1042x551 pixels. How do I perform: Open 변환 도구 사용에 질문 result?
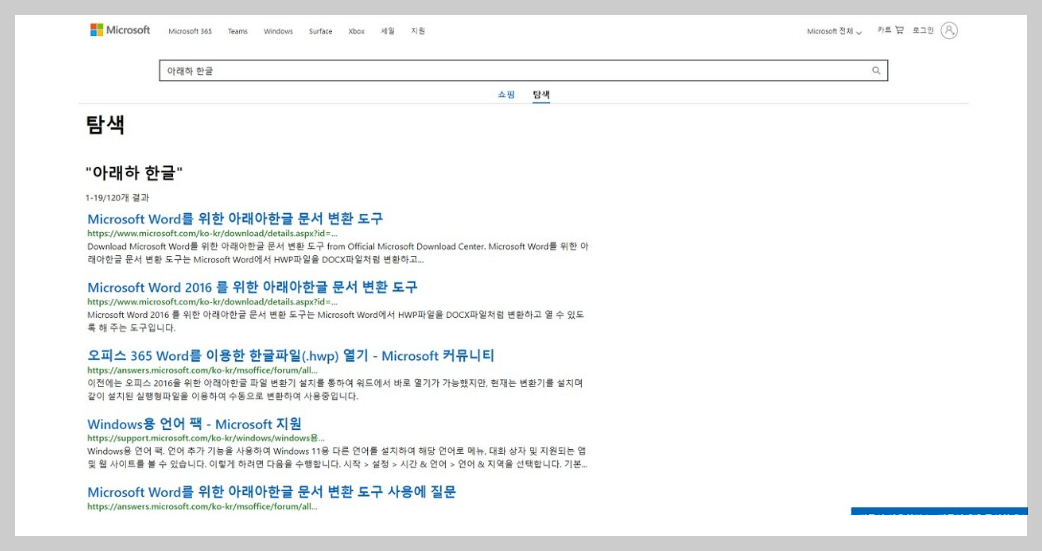tap(272, 492)
